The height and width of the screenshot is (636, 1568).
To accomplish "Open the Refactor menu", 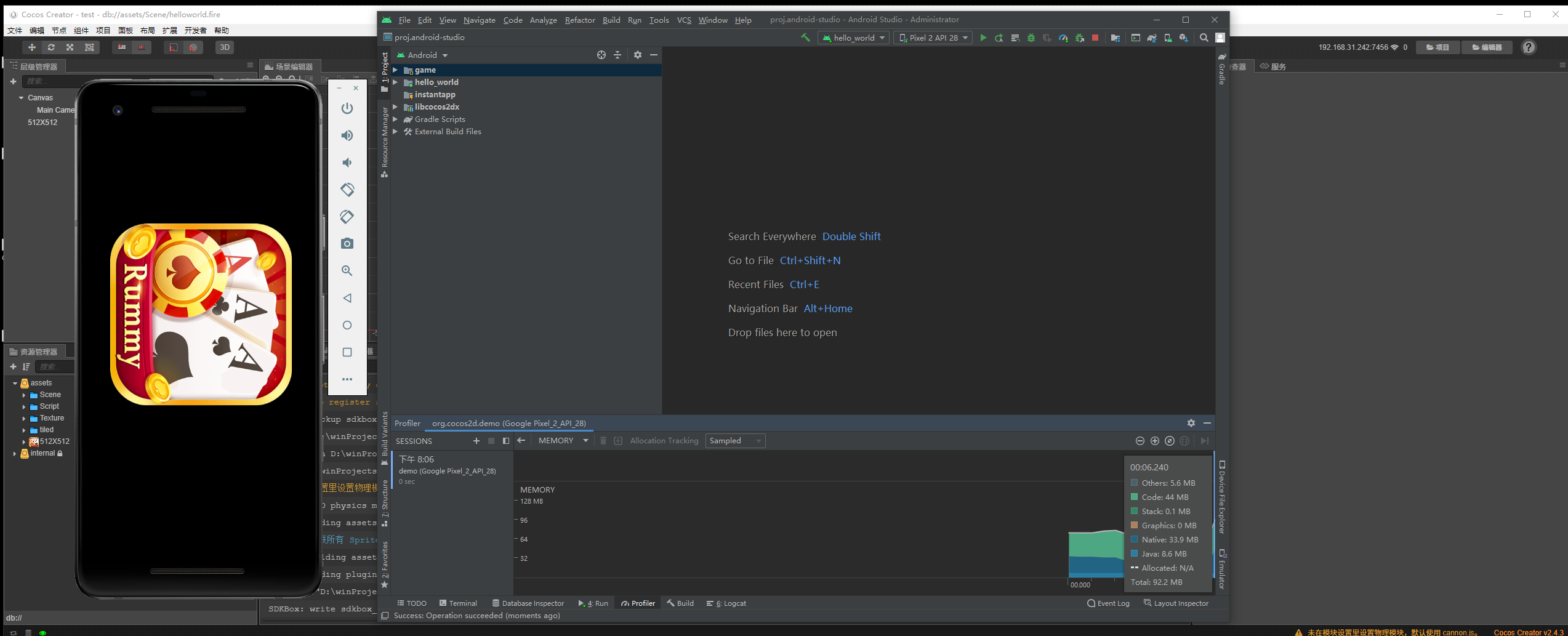I will click(579, 20).
